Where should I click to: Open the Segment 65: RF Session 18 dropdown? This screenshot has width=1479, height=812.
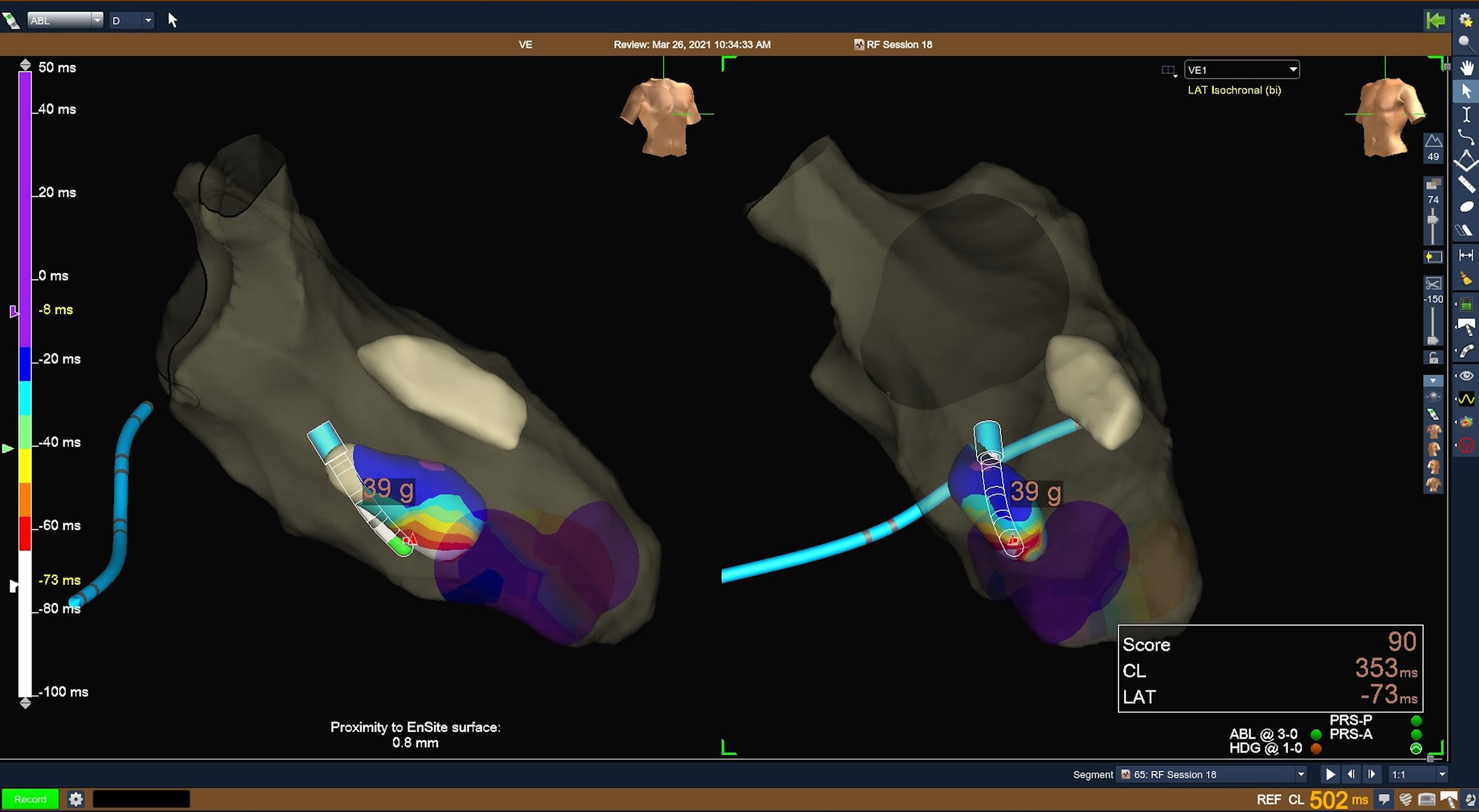point(1211,774)
